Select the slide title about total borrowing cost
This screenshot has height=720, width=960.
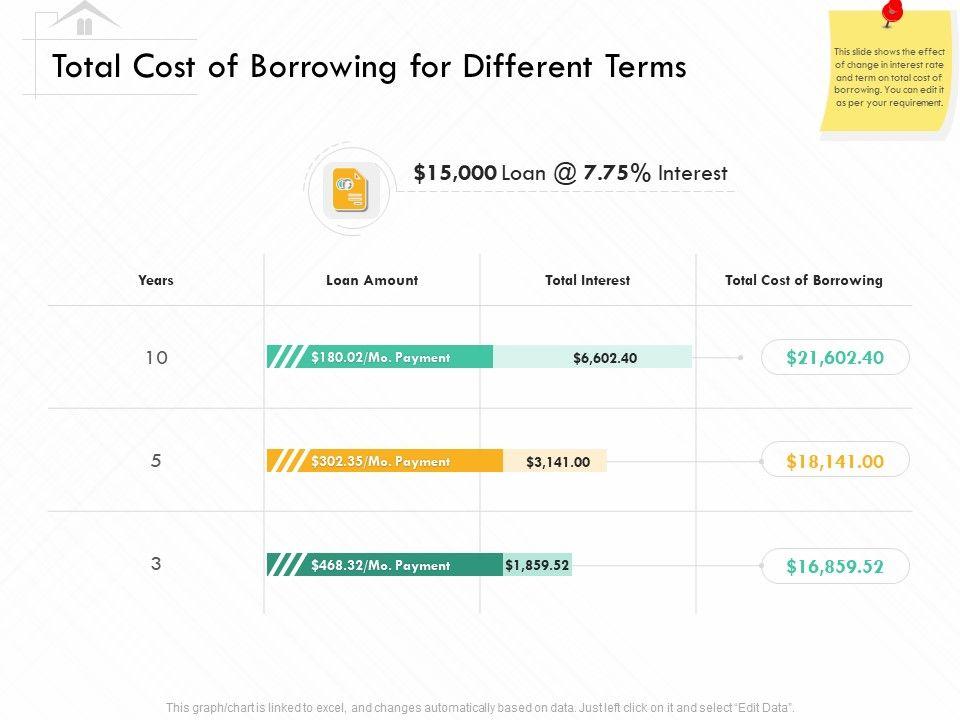coord(369,67)
